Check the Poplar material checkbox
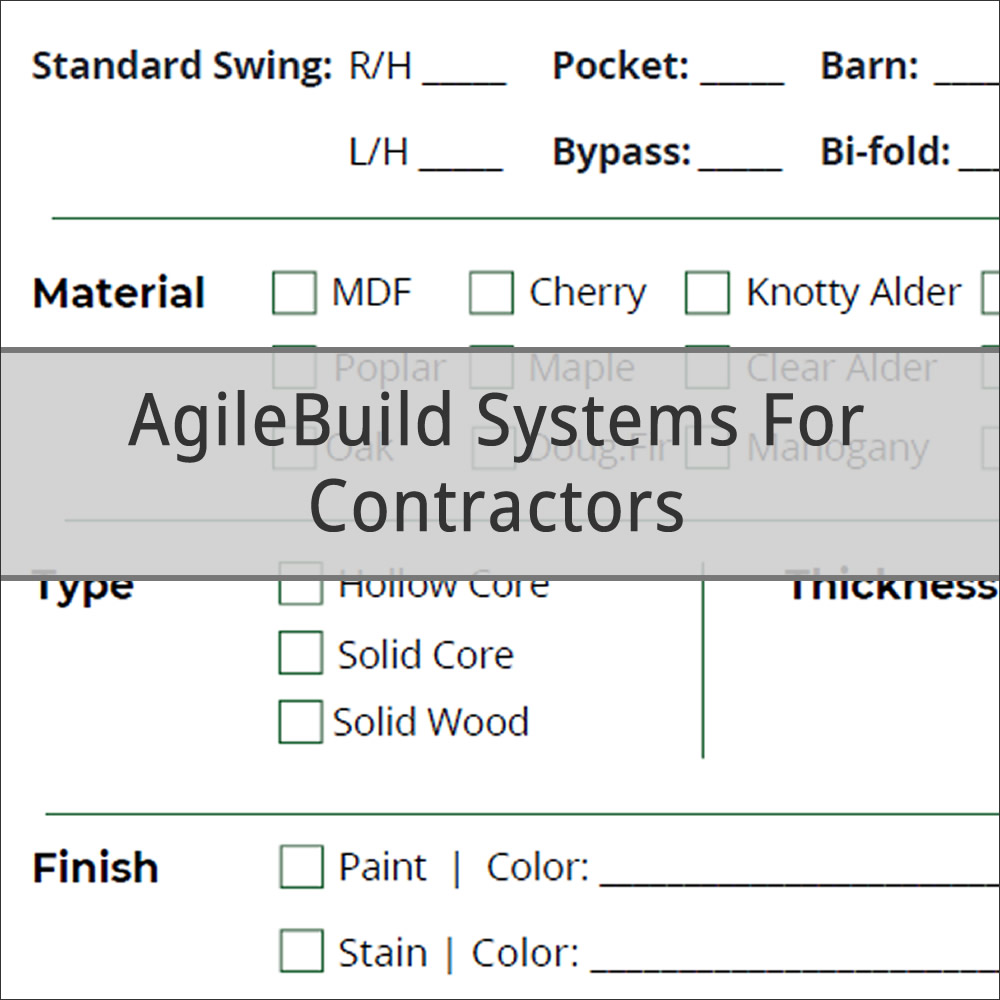The height and width of the screenshot is (1000, 1000). (294, 368)
